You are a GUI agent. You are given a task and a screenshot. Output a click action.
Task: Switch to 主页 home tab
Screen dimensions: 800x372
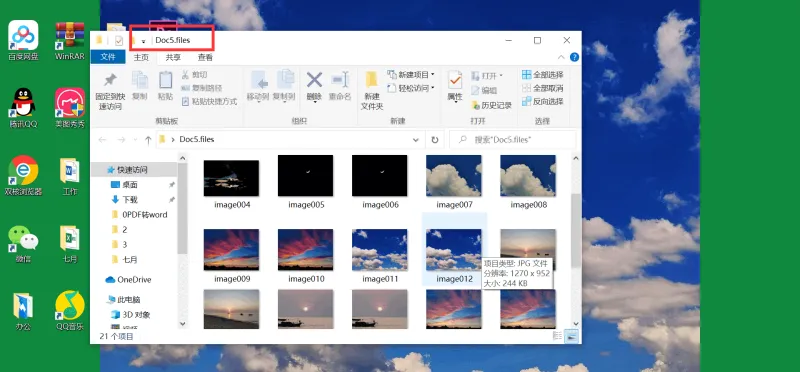coord(141,58)
